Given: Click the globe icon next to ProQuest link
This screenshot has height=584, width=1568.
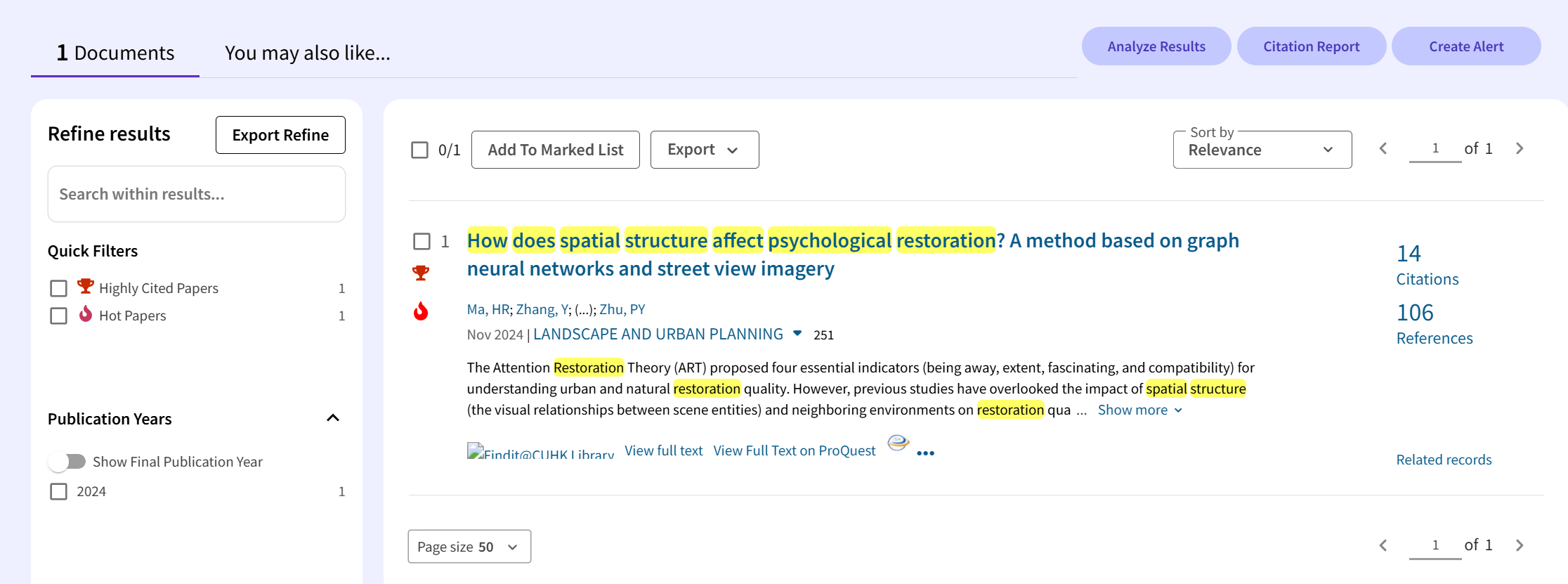Looking at the screenshot, I should [898, 443].
